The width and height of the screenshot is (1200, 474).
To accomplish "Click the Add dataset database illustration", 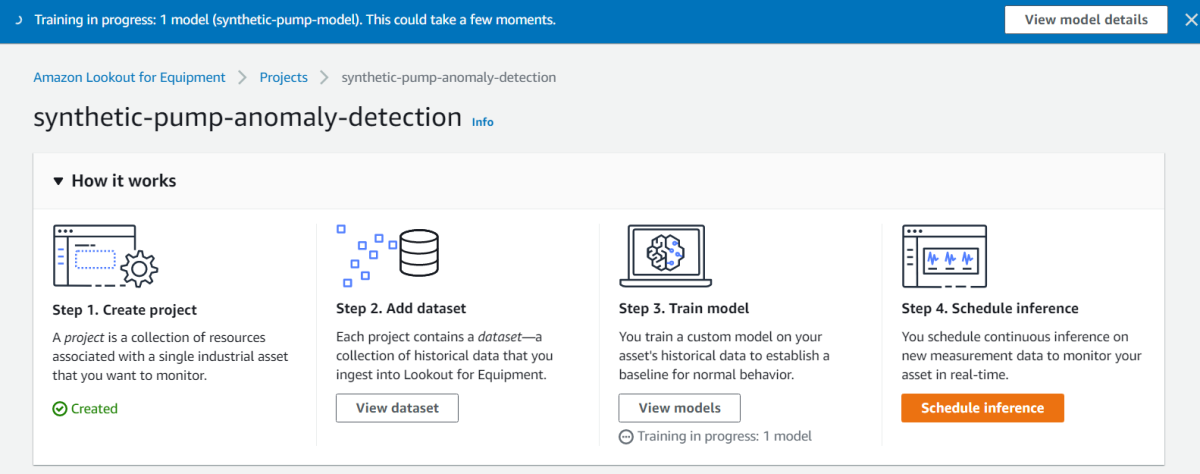I will coord(388,254).
